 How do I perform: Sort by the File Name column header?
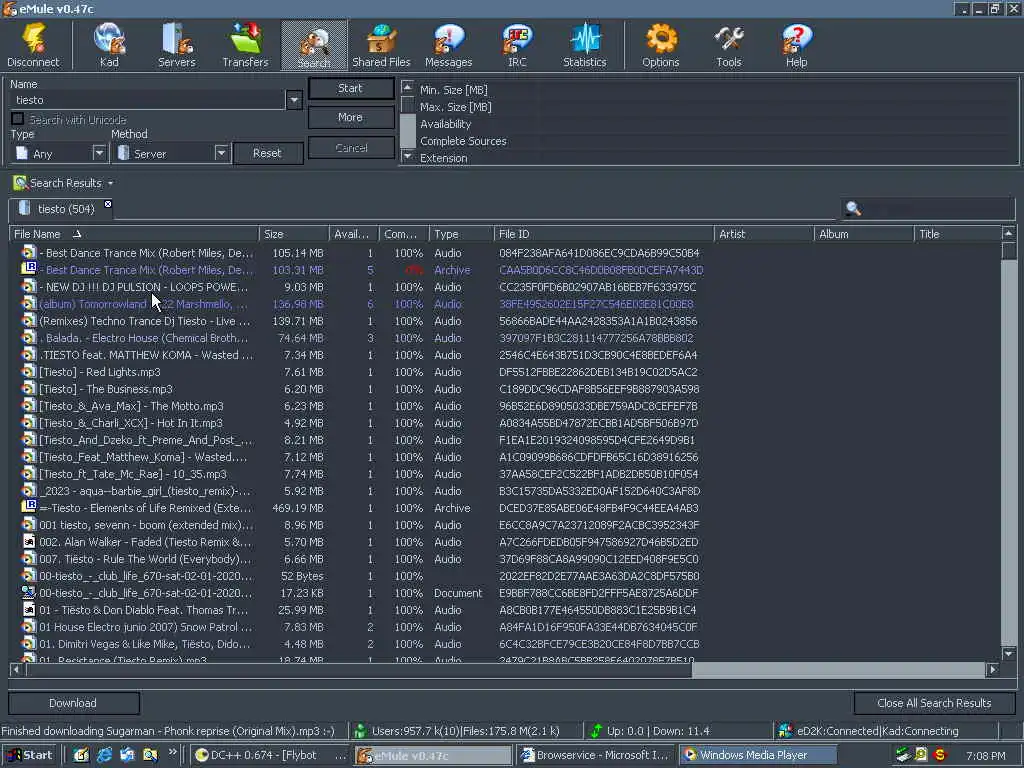pyautogui.click(x=133, y=234)
